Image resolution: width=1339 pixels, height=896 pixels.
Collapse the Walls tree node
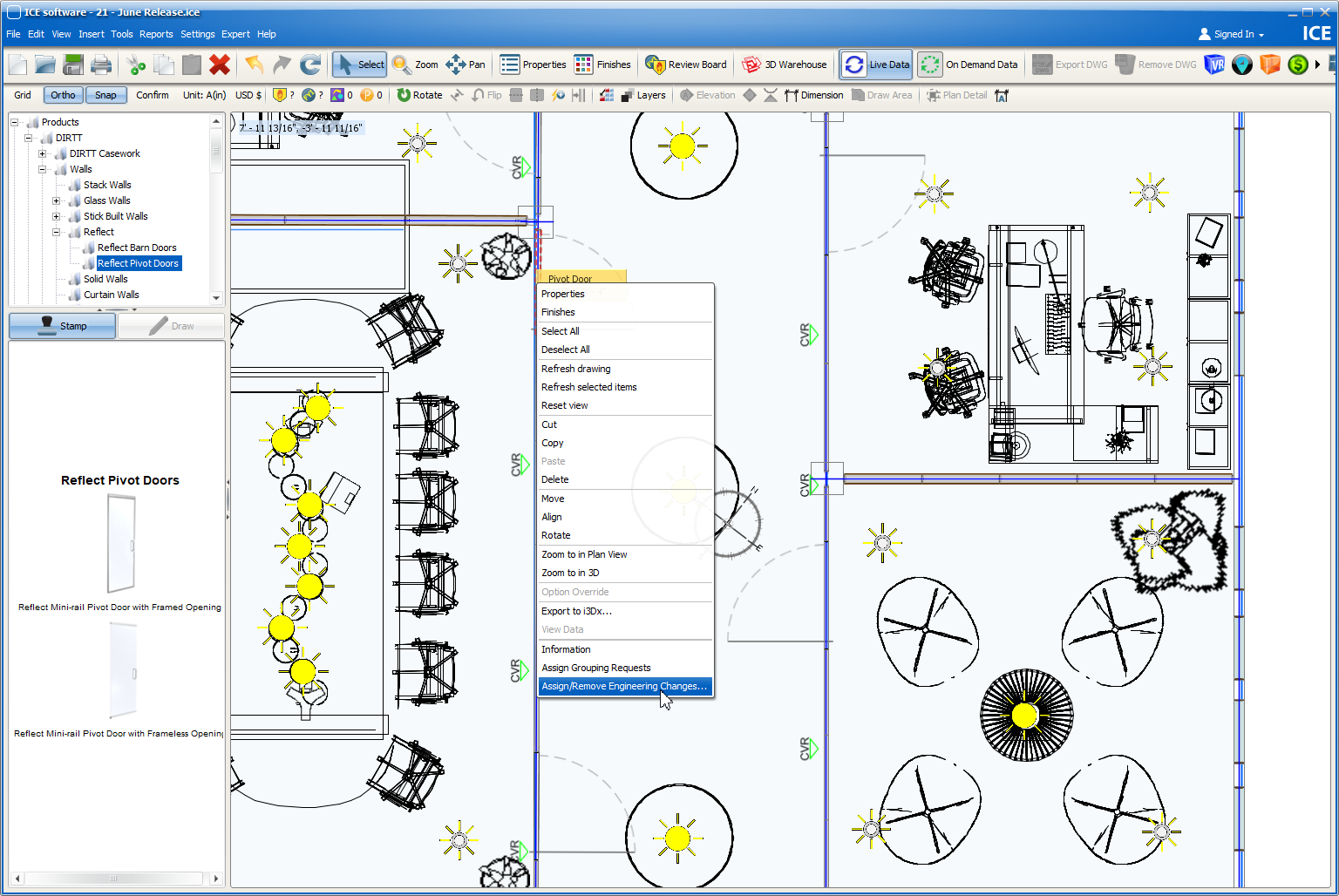[x=43, y=169]
